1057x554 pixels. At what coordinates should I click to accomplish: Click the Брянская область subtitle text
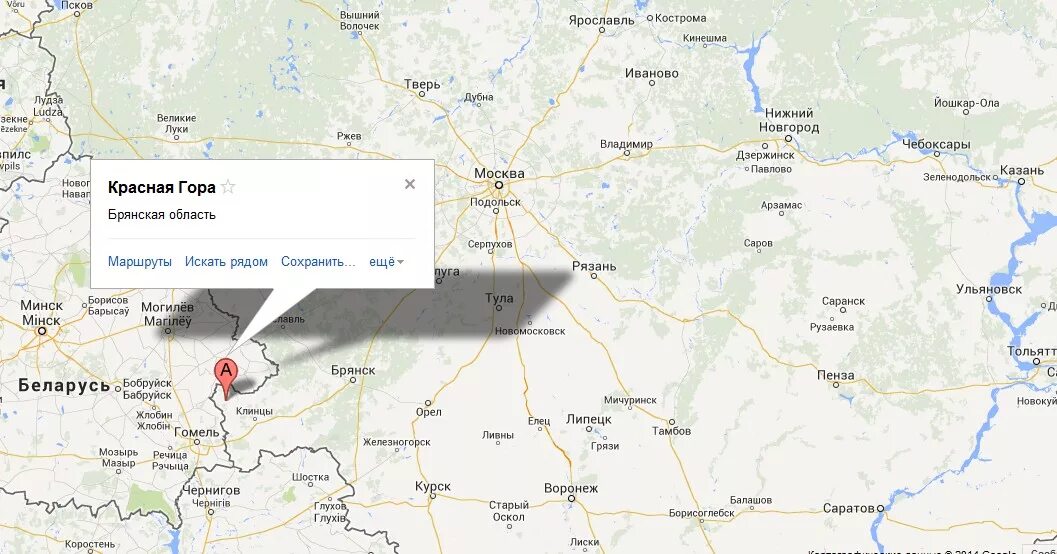pos(162,214)
